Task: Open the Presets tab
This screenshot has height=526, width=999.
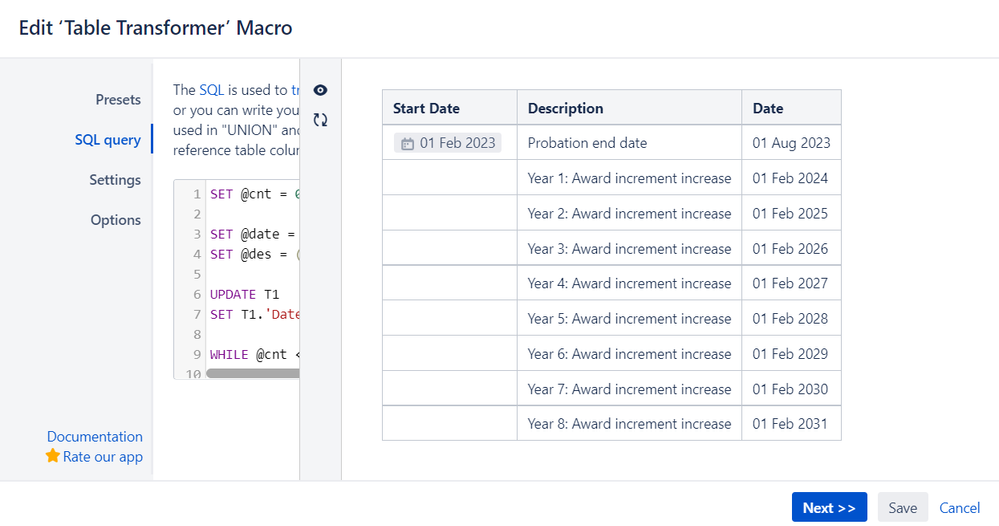Action: [118, 100]
